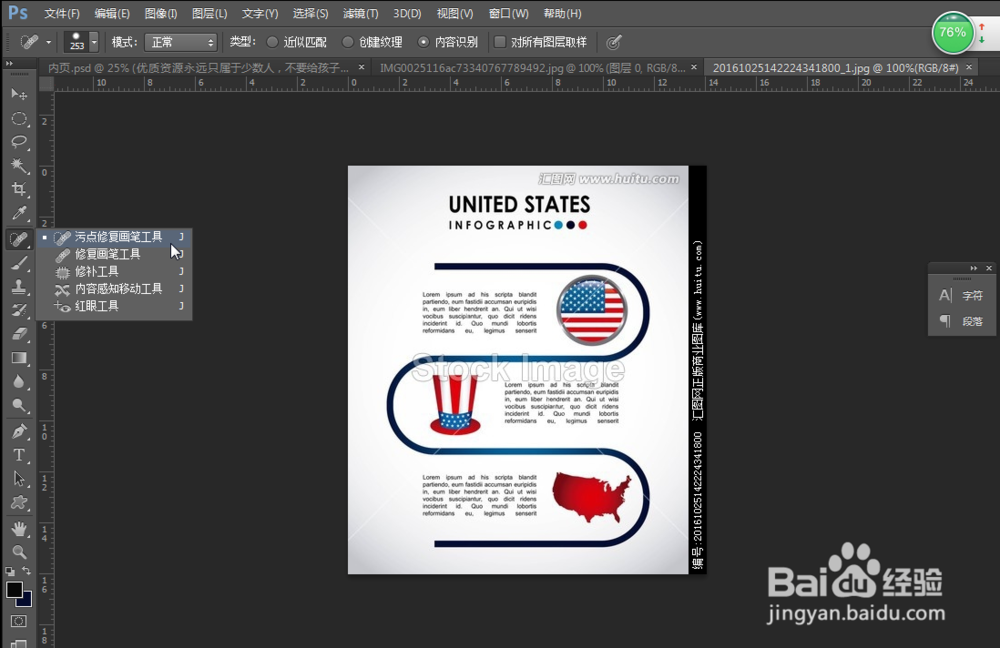1000x648 pixels.
Task: Select the Dodge tool
Action: [19, 405]
